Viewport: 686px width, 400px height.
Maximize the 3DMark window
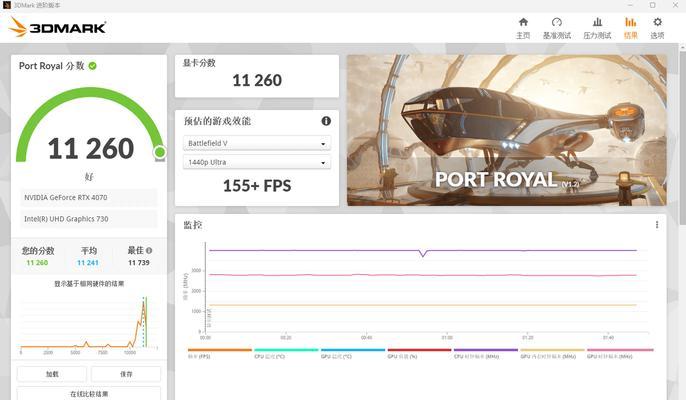pyautogui.click(x=652, y=5)
